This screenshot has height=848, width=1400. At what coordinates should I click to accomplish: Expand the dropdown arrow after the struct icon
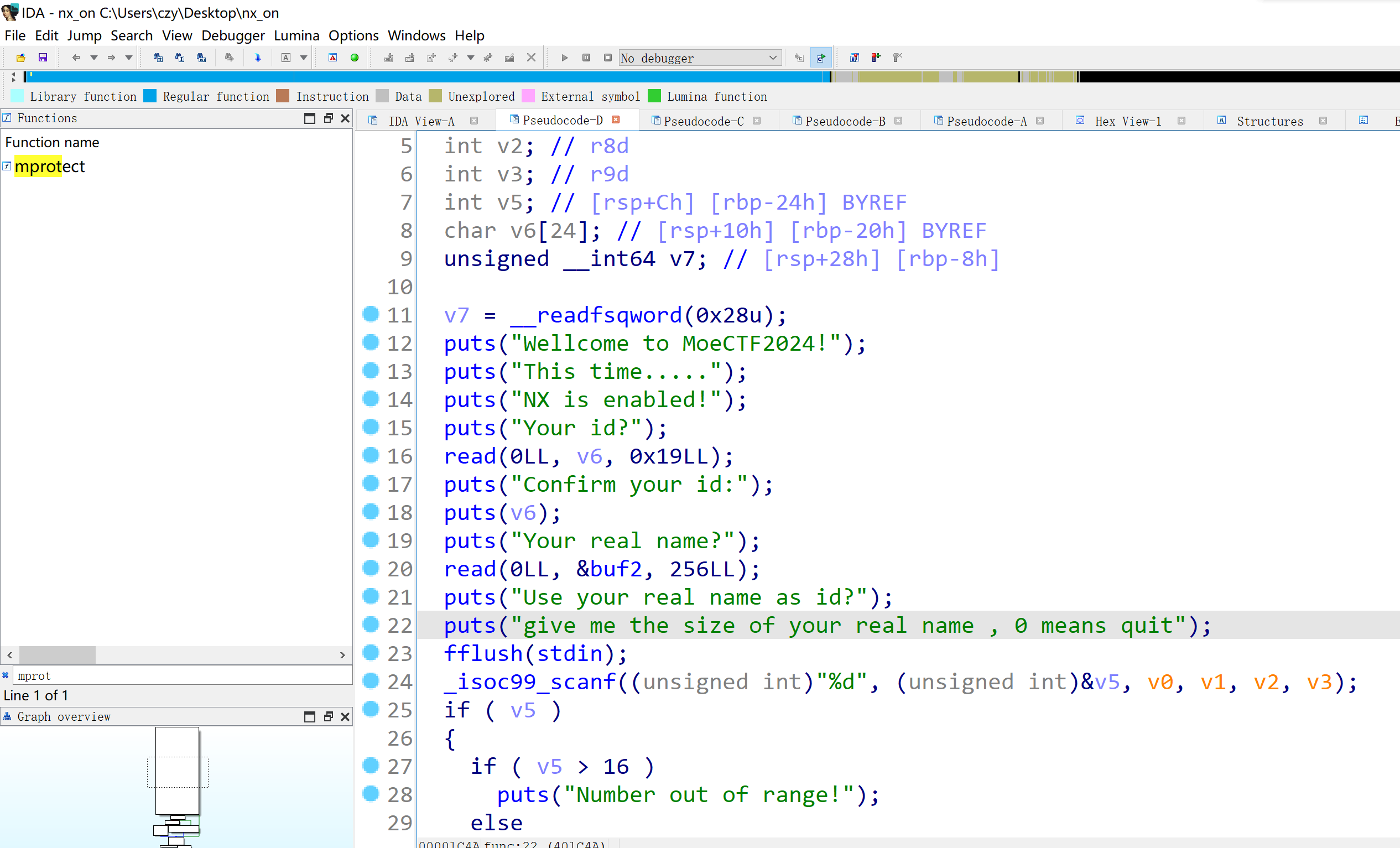[471, 58]
